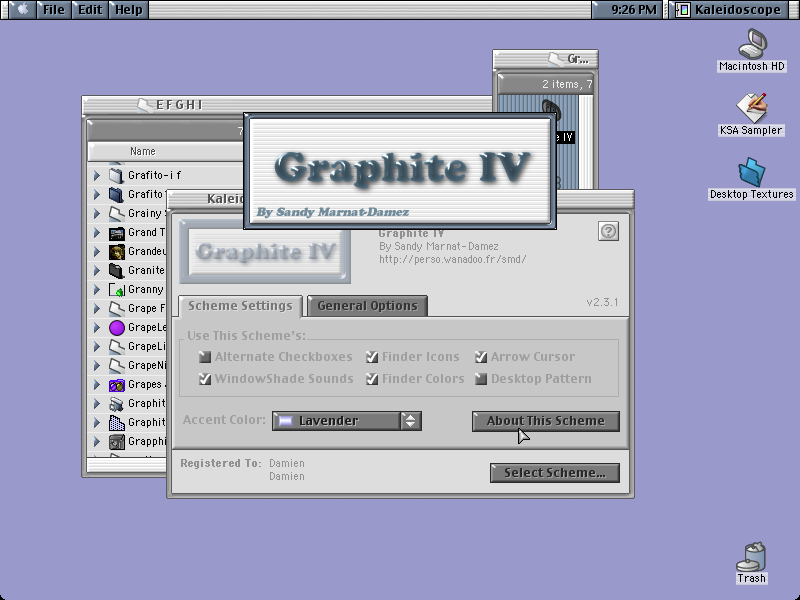Image resolution: width=800 pixels, height=600 pixels.
Task: Switch to the General Options tab
Action: coord(367,306)
